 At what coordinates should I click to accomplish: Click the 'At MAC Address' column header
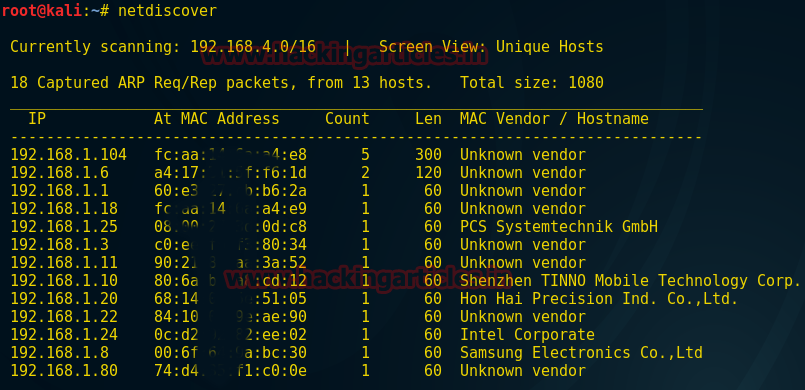pos(217,119)
